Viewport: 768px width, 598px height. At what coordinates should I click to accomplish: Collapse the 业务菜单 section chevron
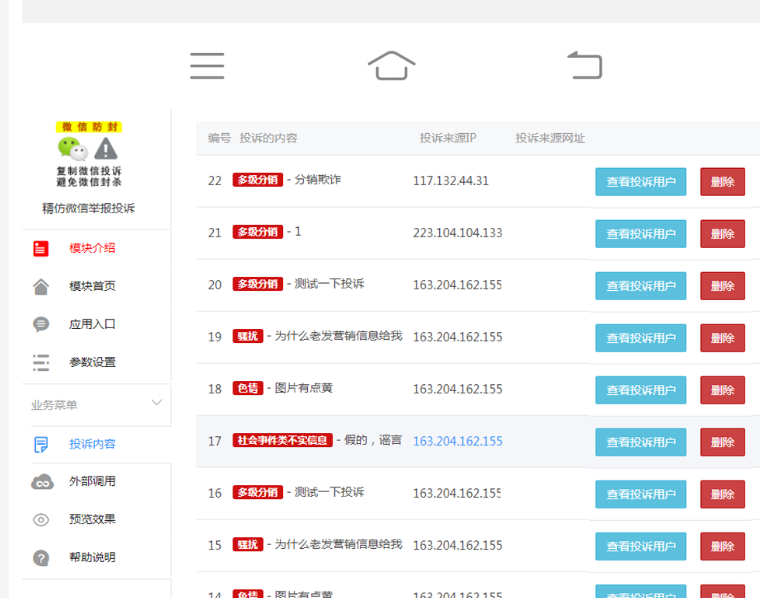click(x=157, y=403)
